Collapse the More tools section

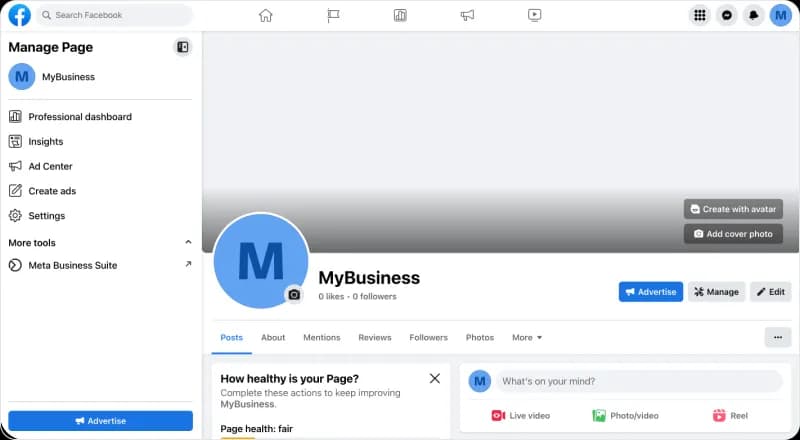[188, 242]
